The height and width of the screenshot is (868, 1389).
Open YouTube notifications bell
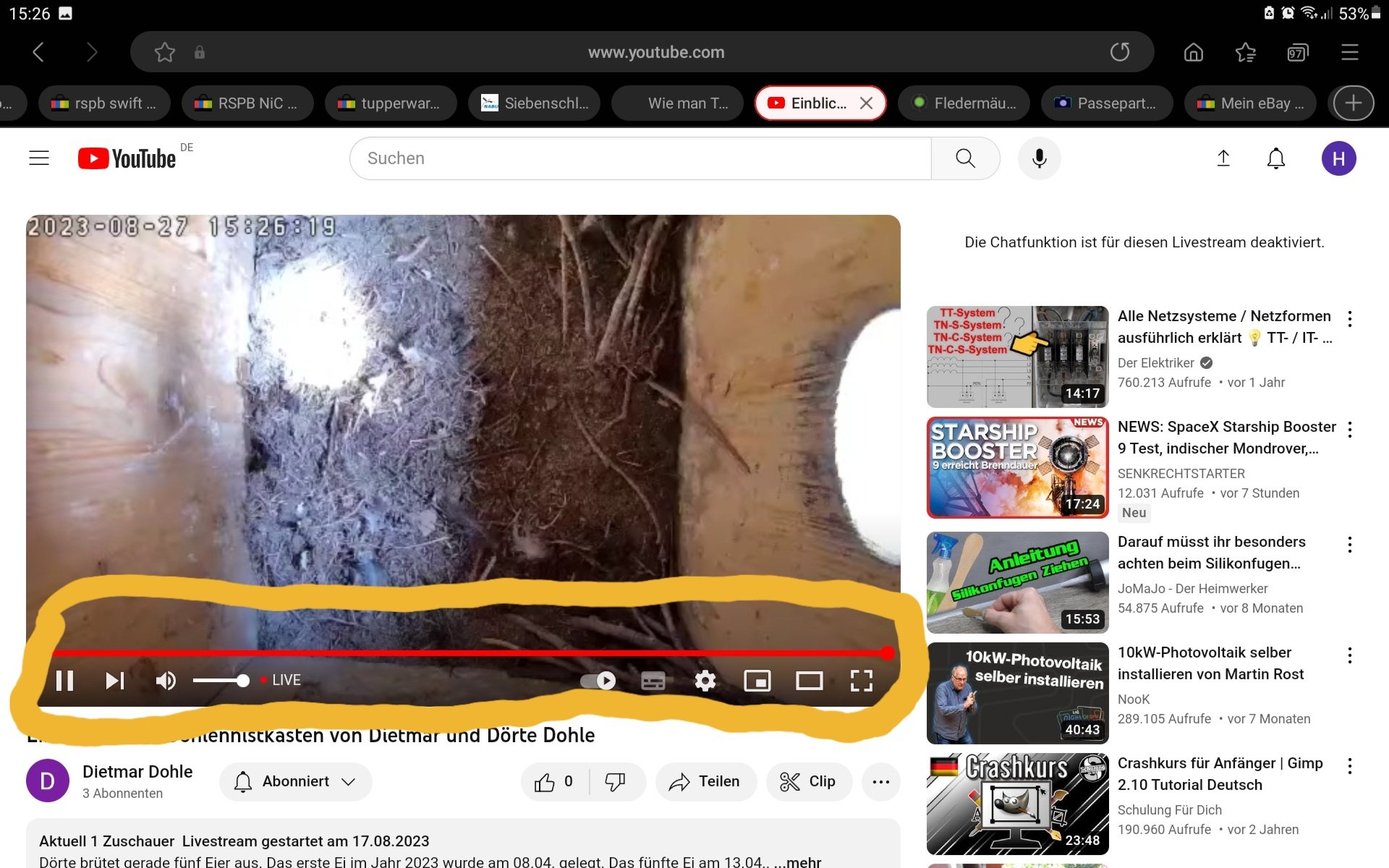click(1276, 158)
